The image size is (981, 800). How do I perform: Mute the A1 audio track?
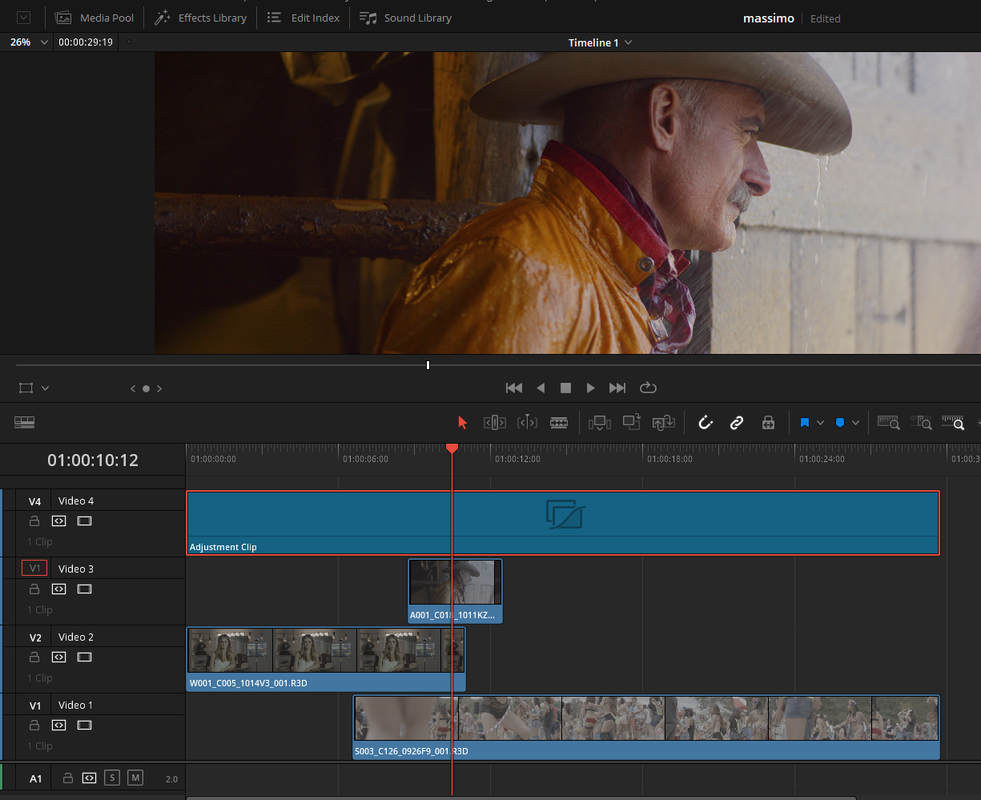click(x=135, y=777)
